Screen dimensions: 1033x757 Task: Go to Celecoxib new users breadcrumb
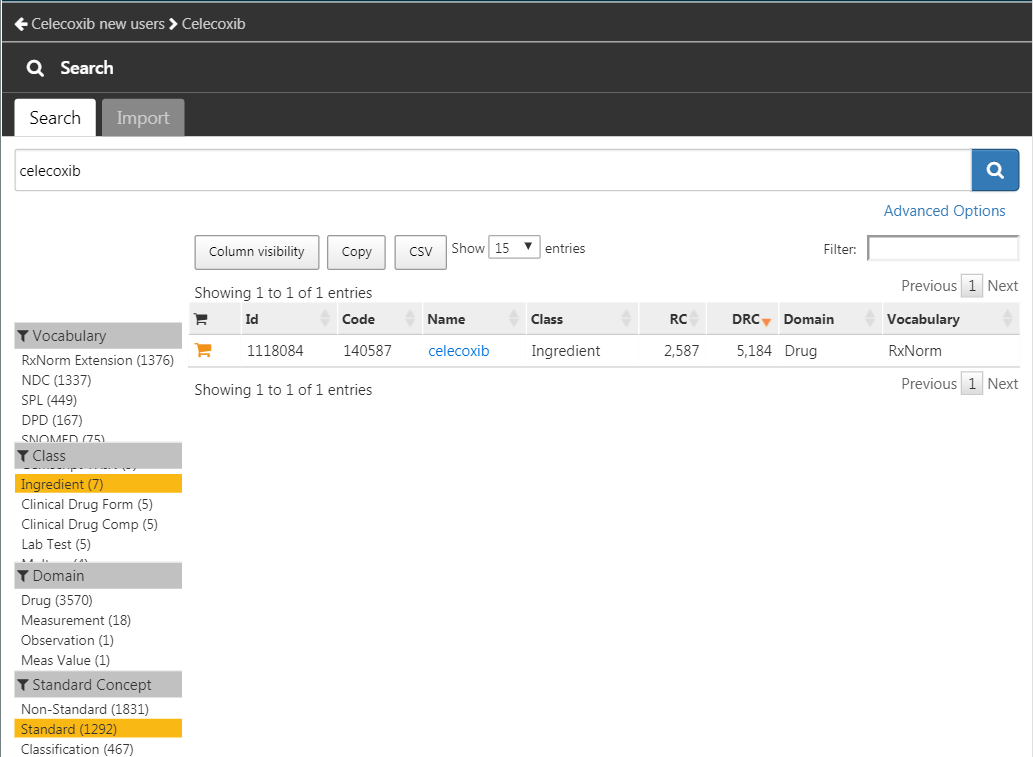click(x=98, y=24)
